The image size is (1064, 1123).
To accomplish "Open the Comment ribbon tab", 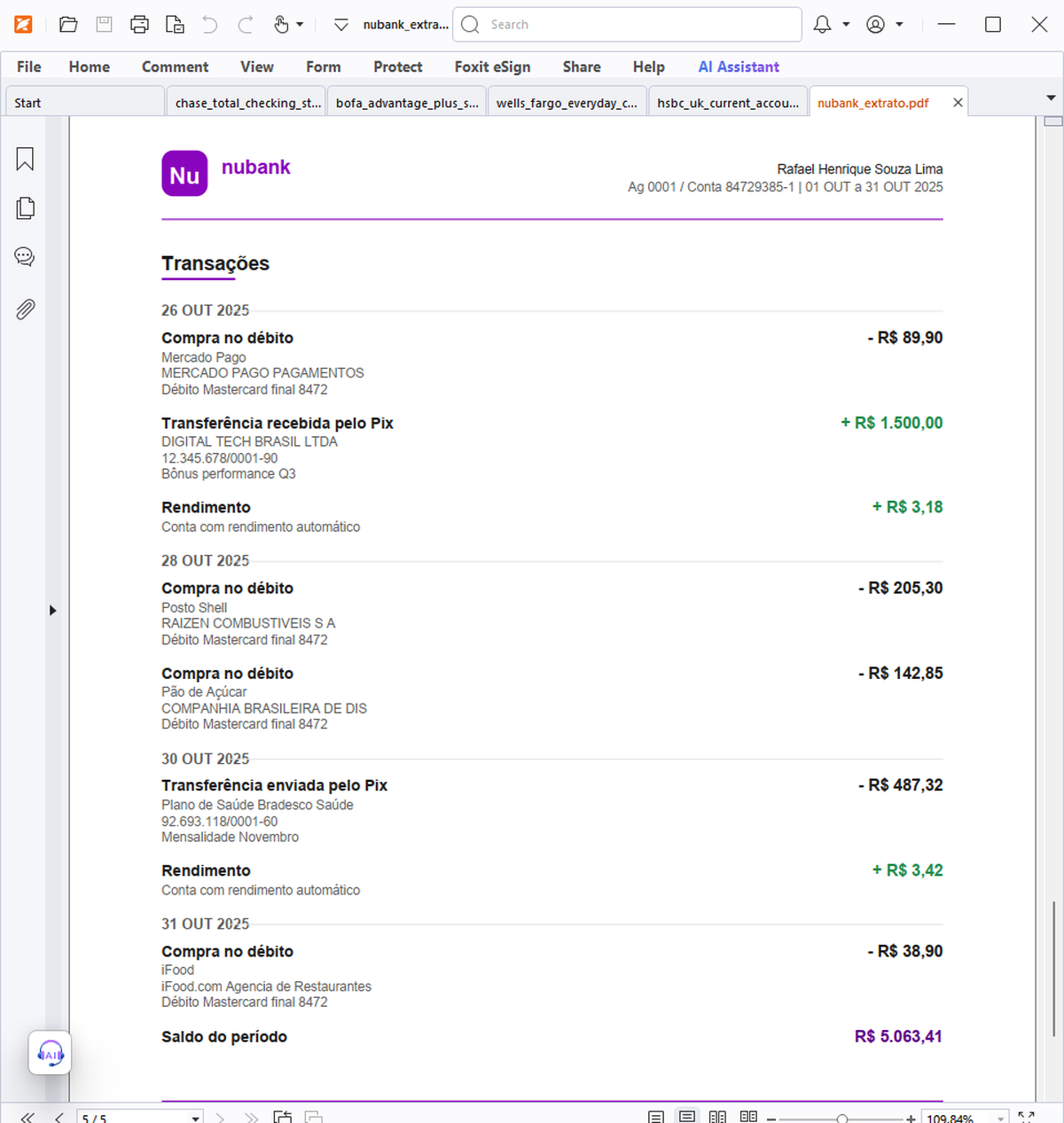I will [175, 66].
